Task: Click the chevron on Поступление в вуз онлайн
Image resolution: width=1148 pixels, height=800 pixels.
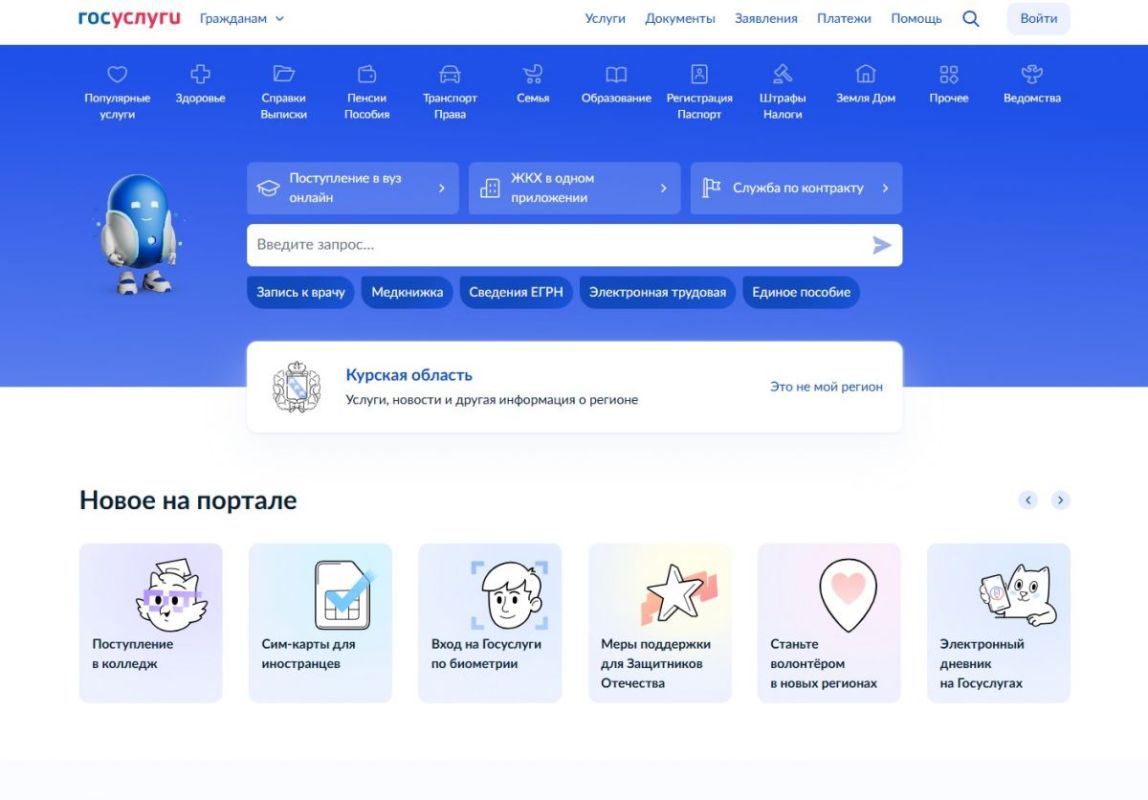Action: [441, 188]
